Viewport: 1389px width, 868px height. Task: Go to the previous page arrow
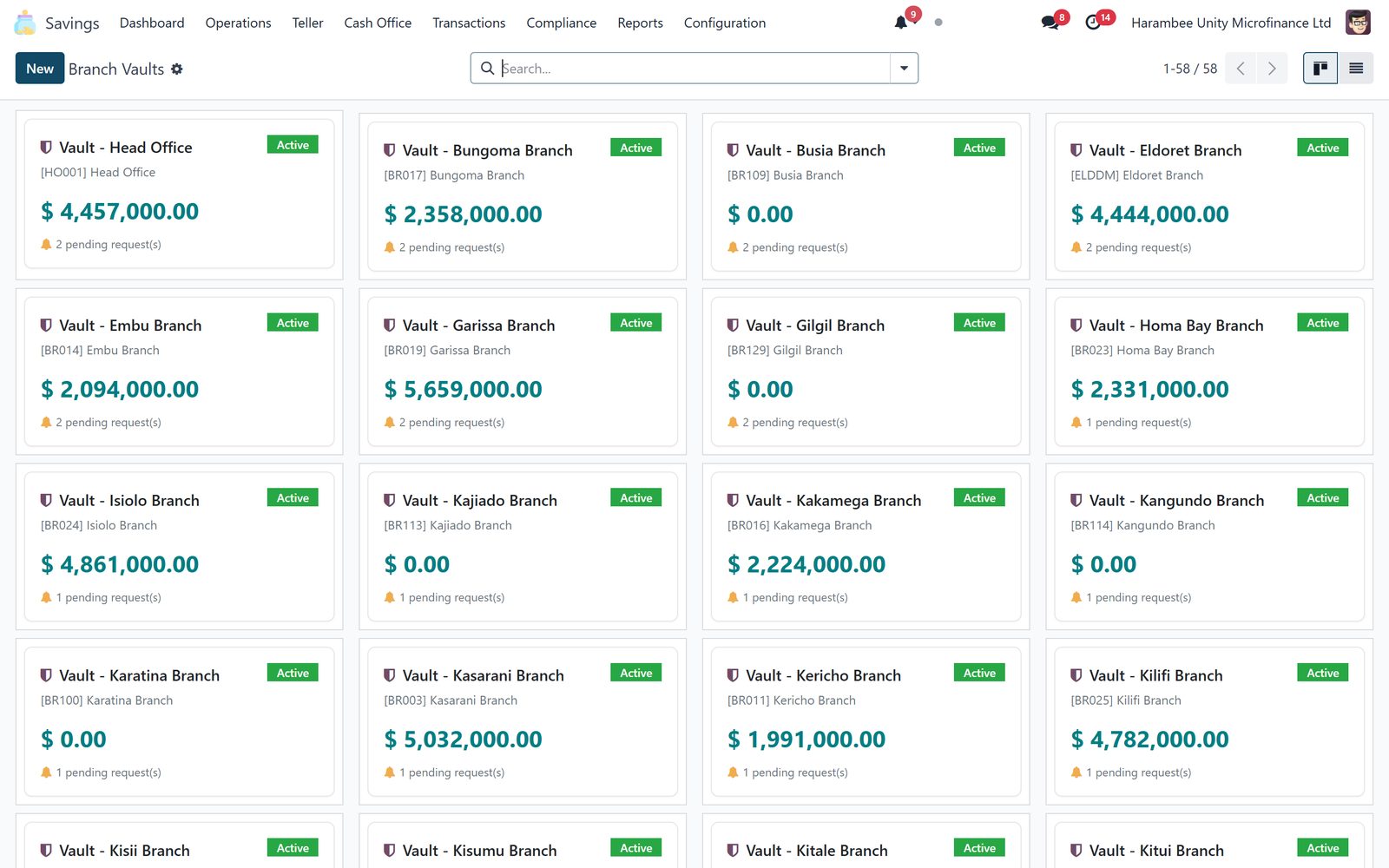click(1241, 69)
